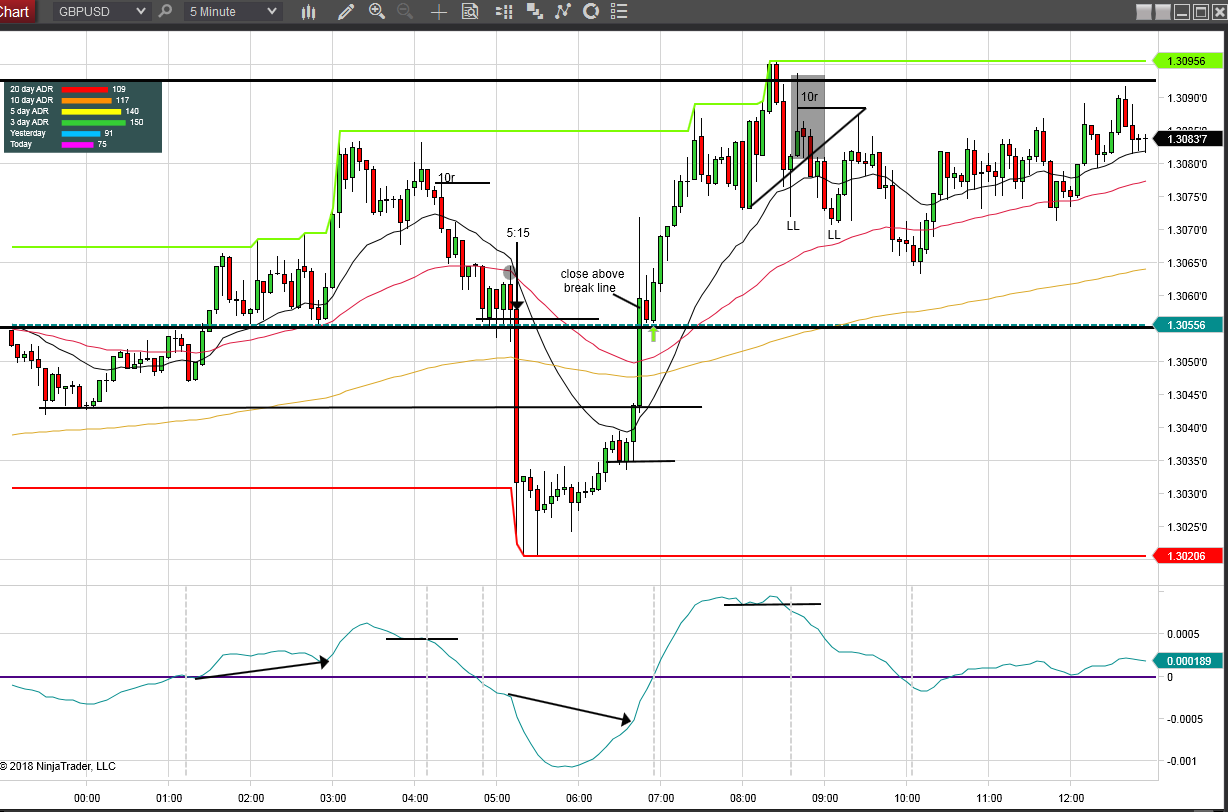The height and width of the screenshot is (812, 1228).
Task: Click the 3 day ADR legend row
Action: 77,122
